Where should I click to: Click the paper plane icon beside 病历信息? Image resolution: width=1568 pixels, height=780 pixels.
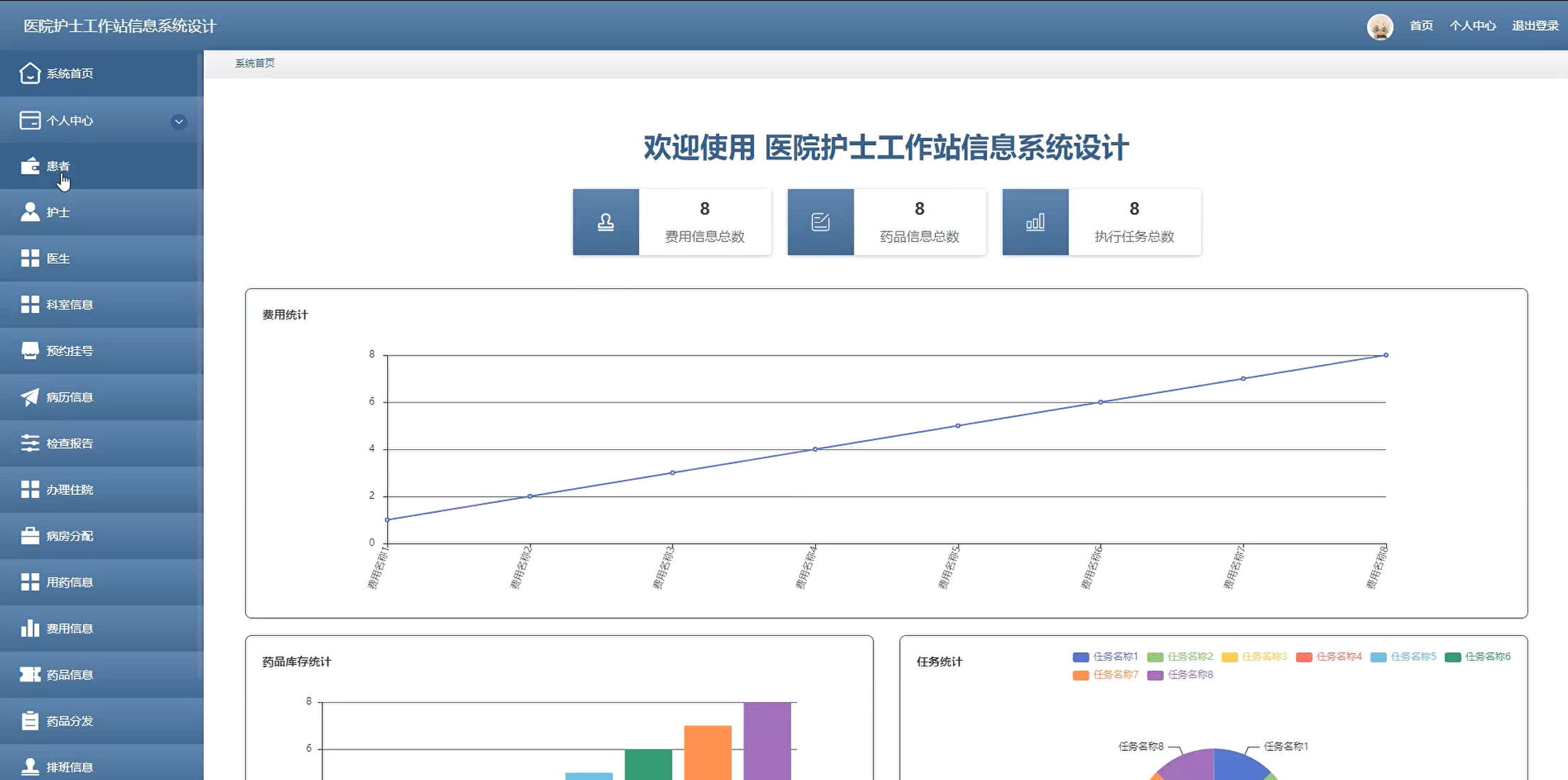pyautogui.click(x=30, y=397)
